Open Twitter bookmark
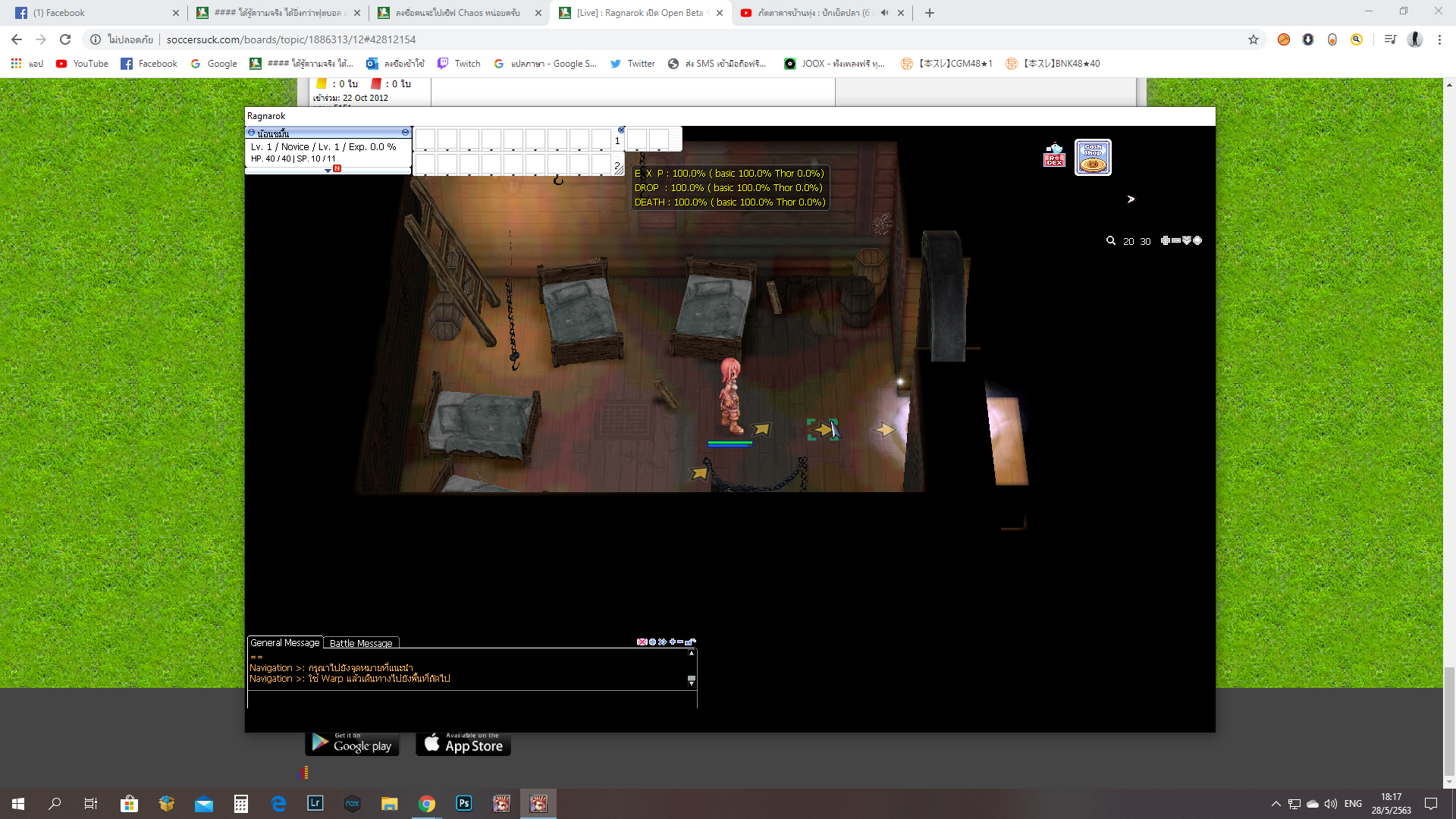This screenshot has height=819, width=1456. 632,64
